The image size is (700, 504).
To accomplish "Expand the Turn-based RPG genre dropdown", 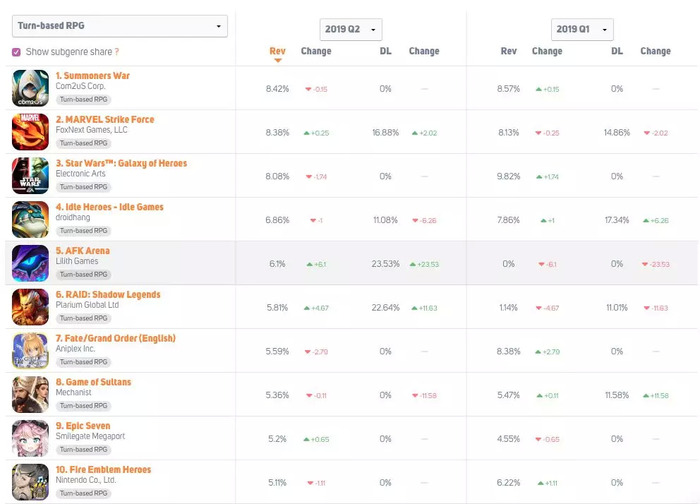I will [120, 26].
